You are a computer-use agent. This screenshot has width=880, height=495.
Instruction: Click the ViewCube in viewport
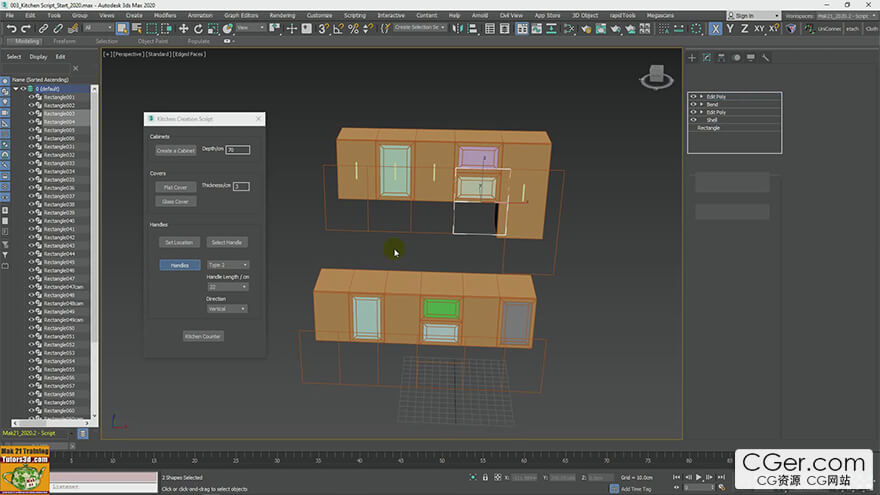pos(656,77)
